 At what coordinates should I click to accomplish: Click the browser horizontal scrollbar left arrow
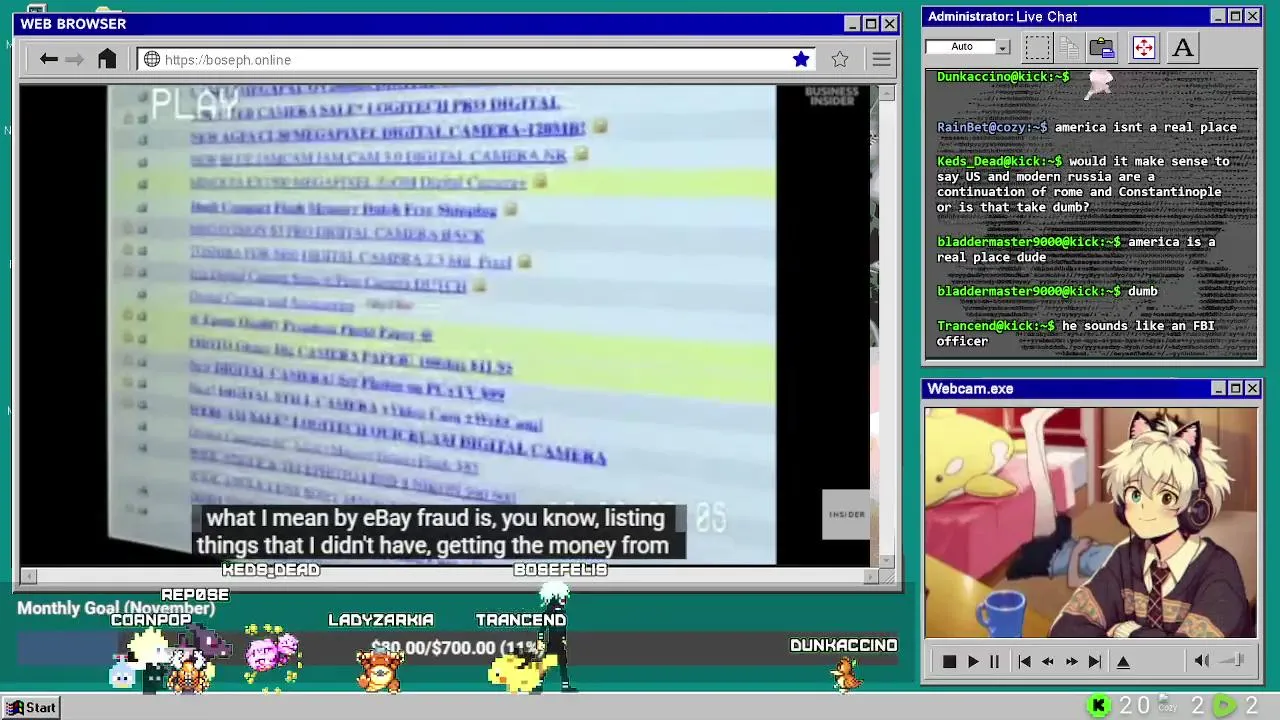[x=28, y=576]
